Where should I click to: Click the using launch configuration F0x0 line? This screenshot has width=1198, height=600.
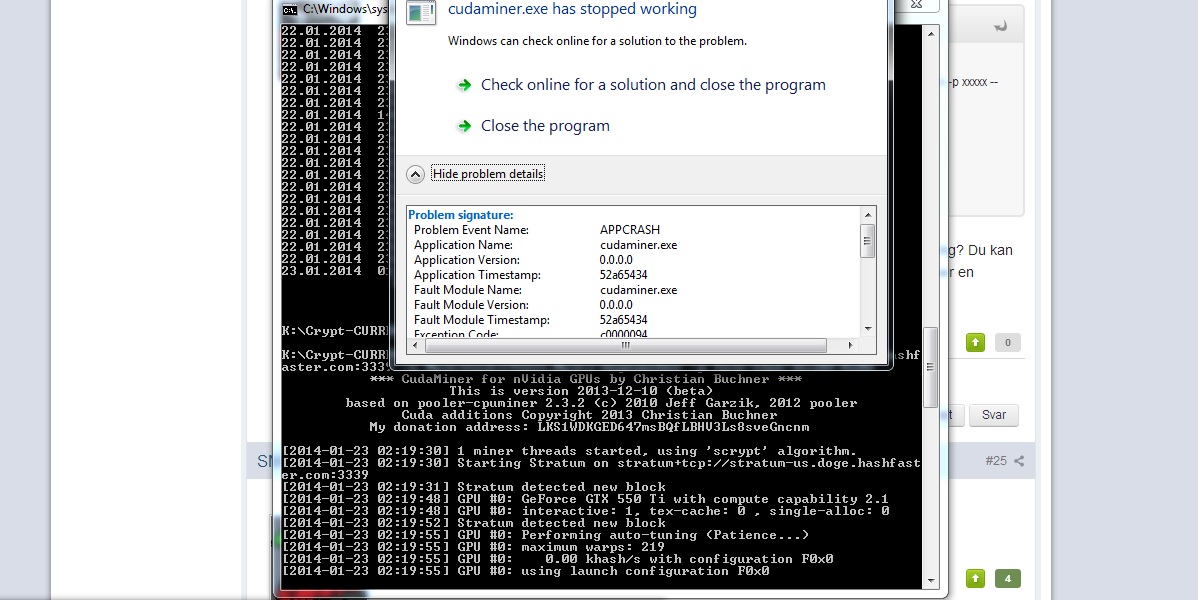525,571
